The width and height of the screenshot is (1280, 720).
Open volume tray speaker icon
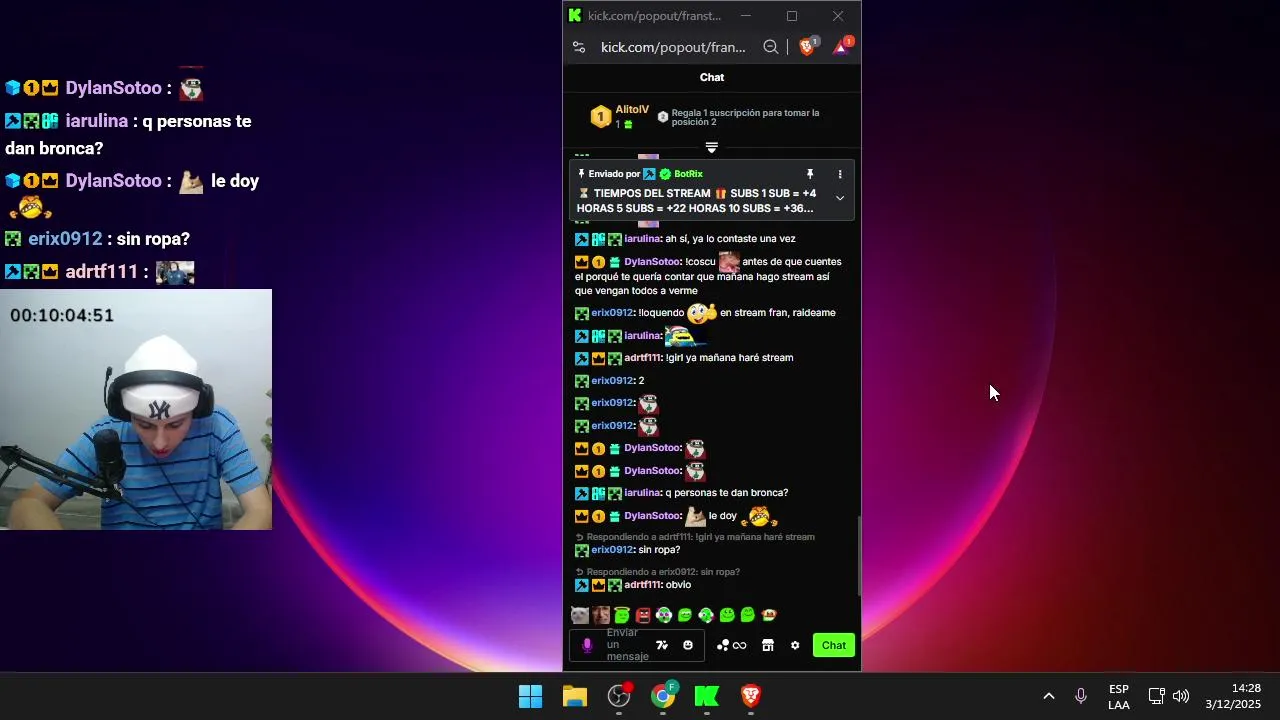tap(1181, 696)
